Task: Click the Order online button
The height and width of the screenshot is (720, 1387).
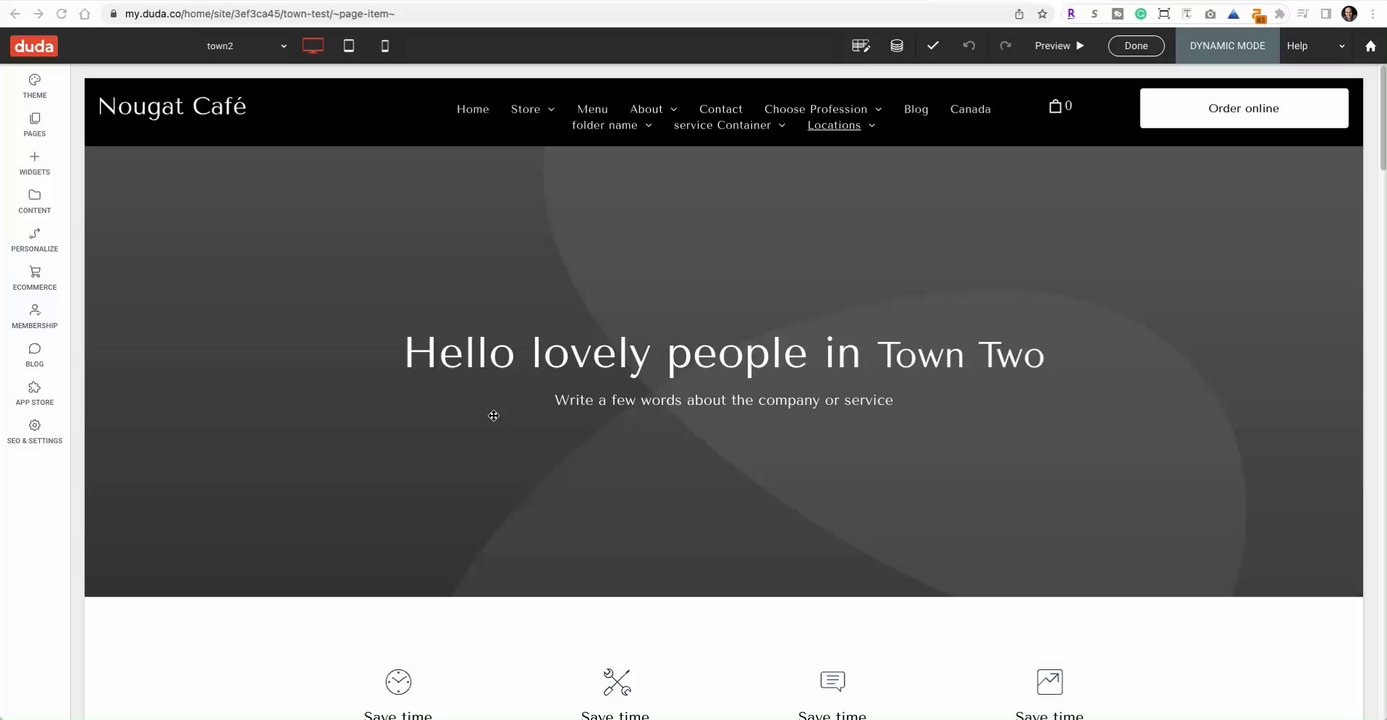Action: 1244,108
